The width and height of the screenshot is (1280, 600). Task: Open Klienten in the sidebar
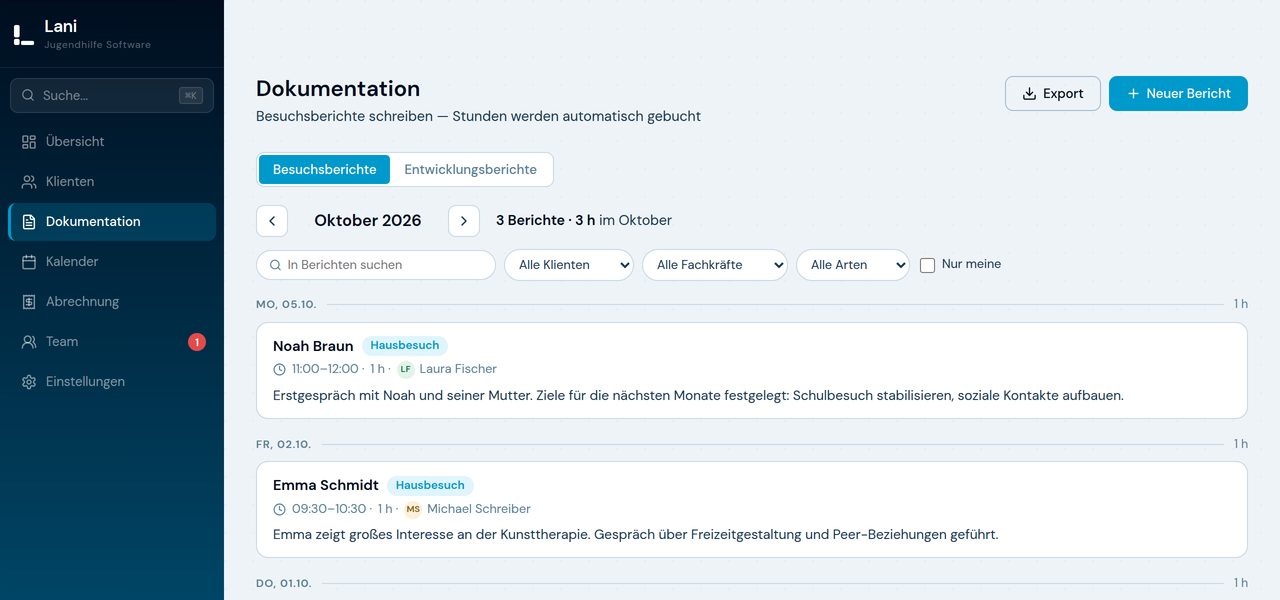tap(112, 182)
